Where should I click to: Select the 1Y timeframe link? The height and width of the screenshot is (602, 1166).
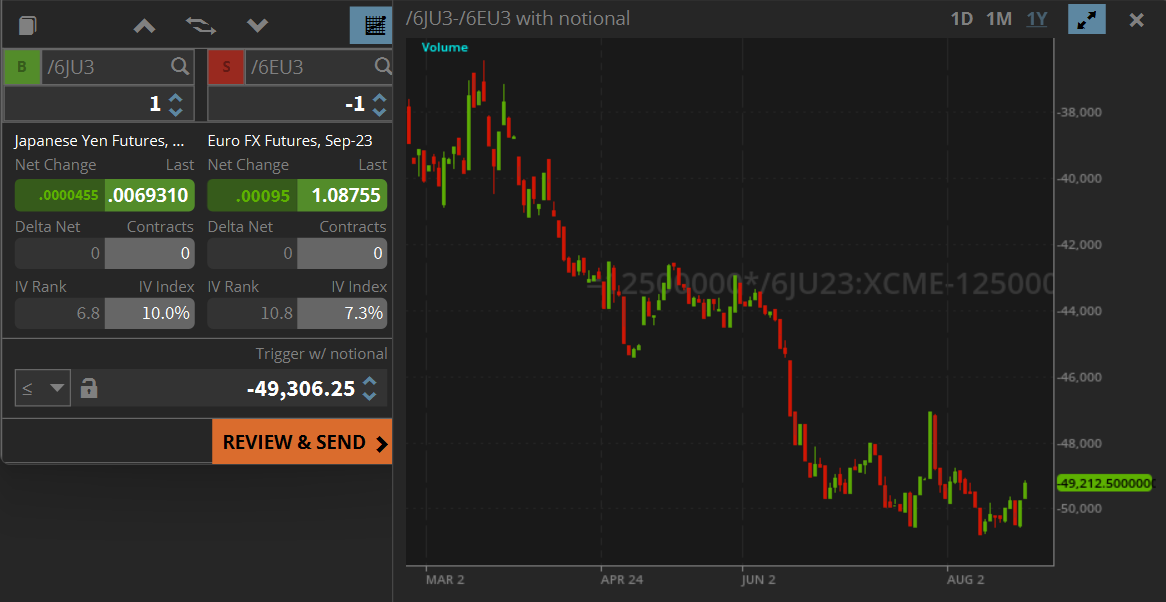[x=1036, y=18]
